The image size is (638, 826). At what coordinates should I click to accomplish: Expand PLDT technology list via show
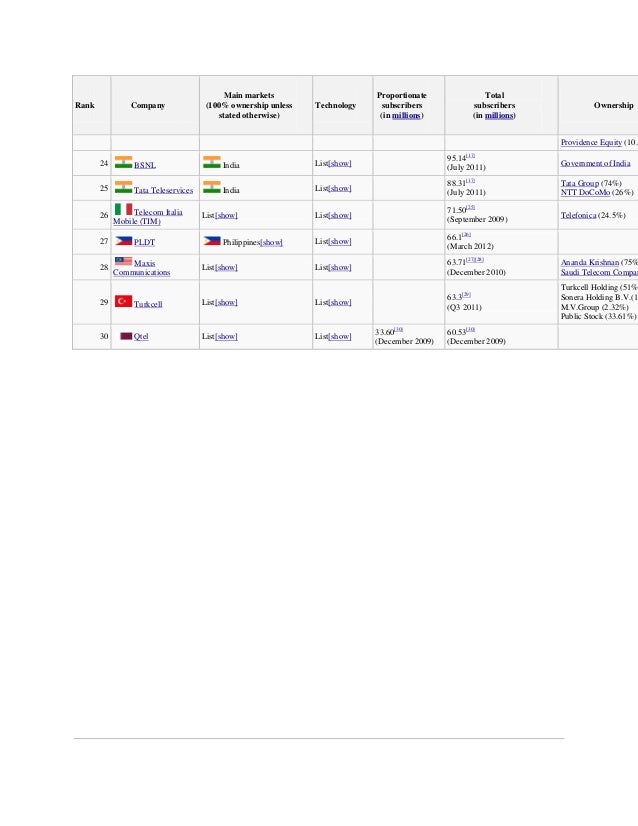(x=340, y=241)
